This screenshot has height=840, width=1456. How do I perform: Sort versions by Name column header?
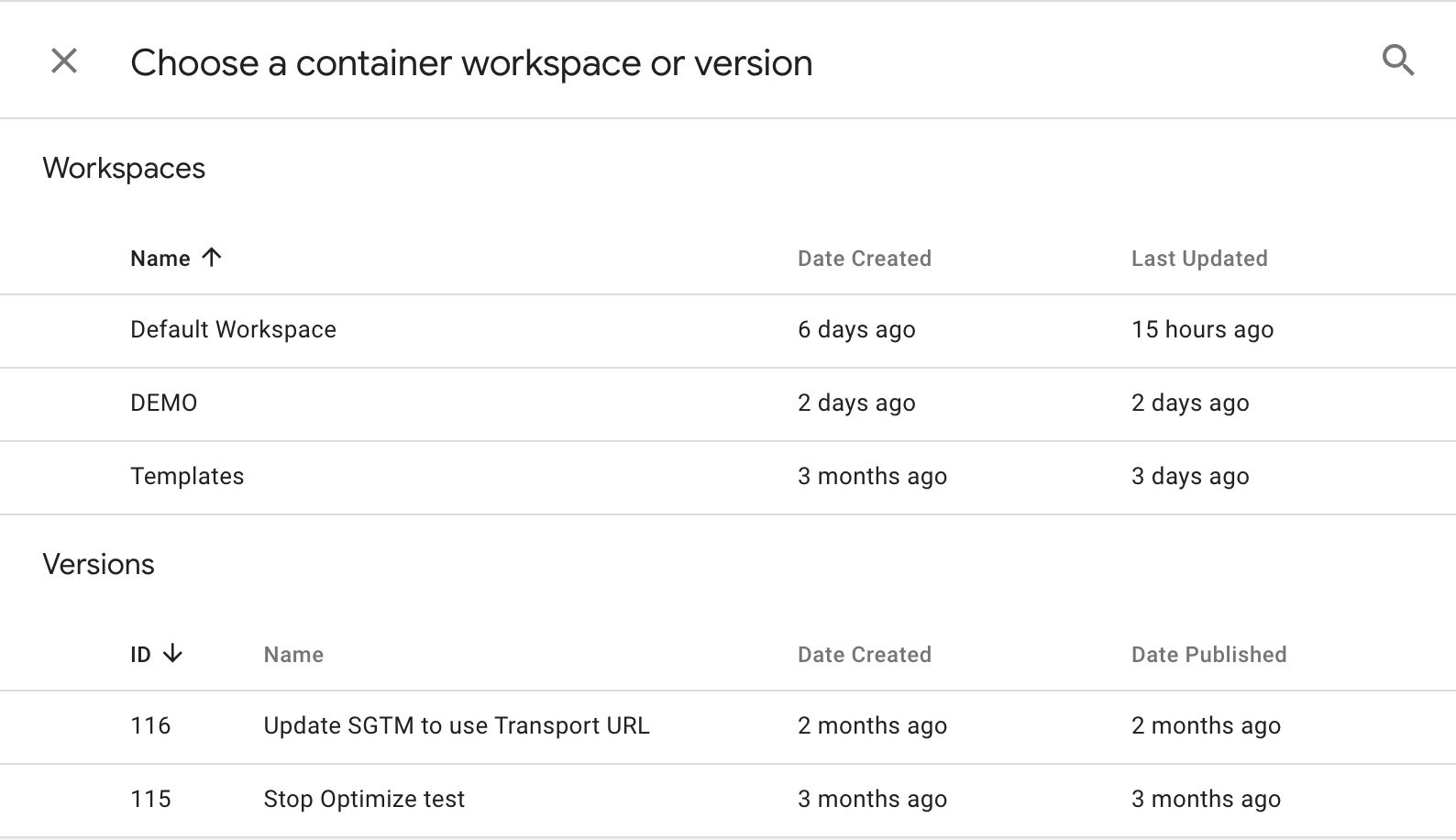[293, 655]
